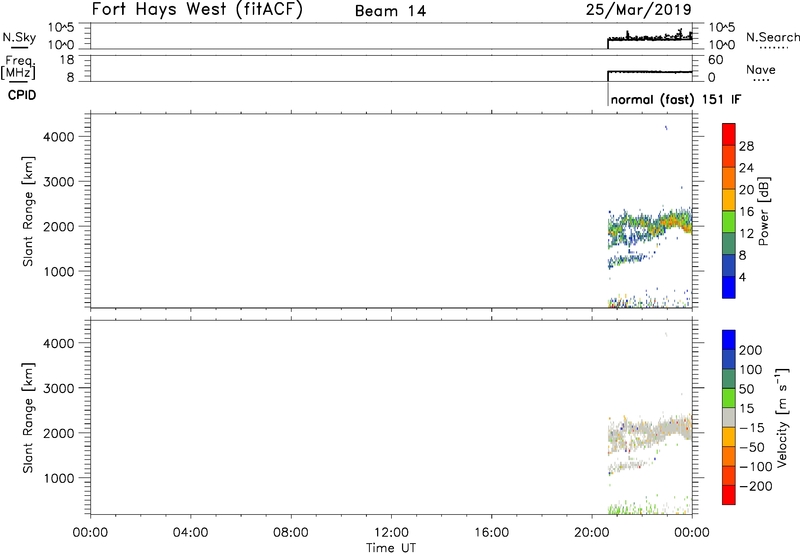Click the '04:00' time tick label
This screenshot has width=800, height=554.
tap(190, 533)
